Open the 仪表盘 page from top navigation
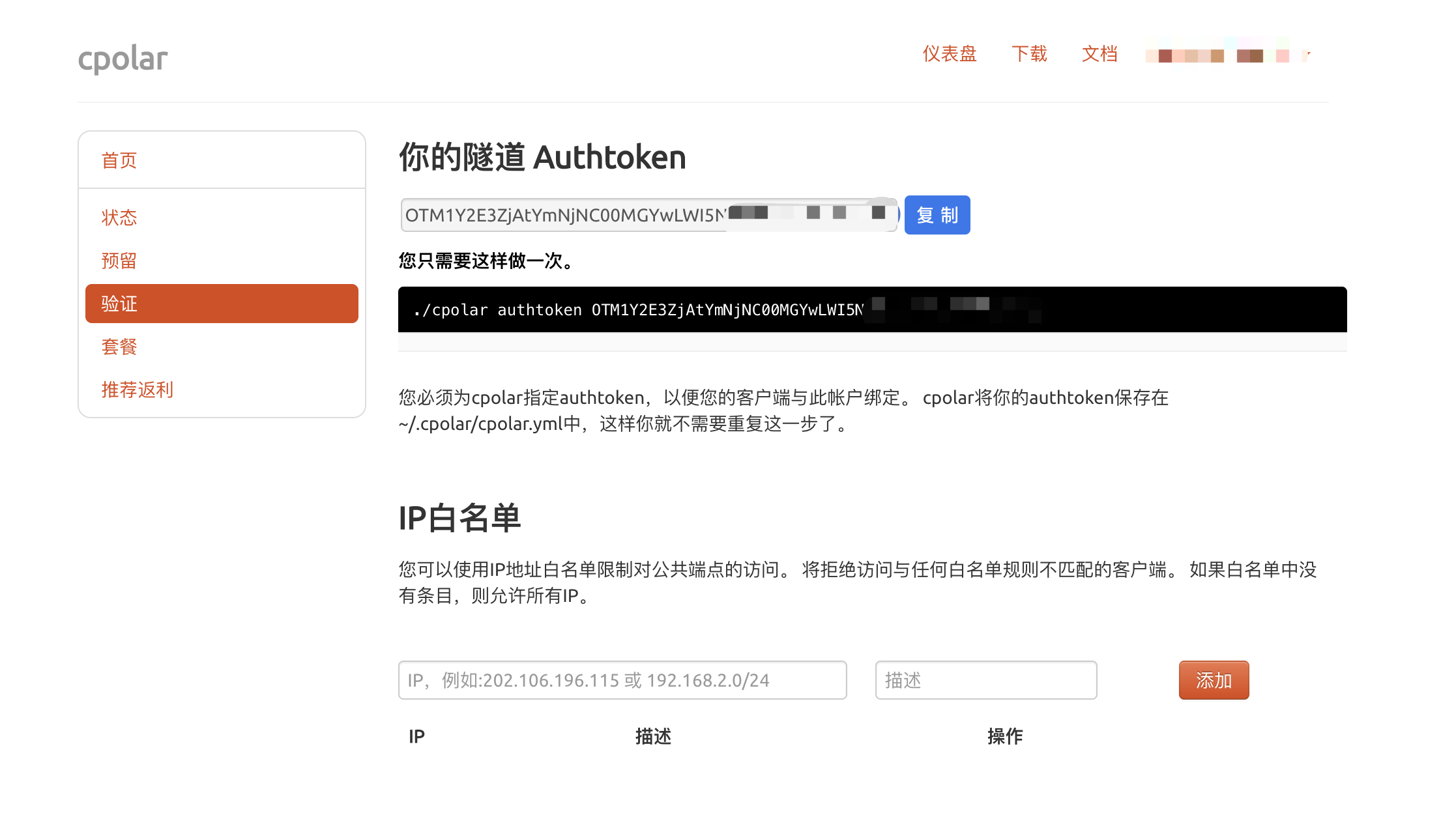Viewport: 1456px width, 813px height. click(x=950, y=54)
